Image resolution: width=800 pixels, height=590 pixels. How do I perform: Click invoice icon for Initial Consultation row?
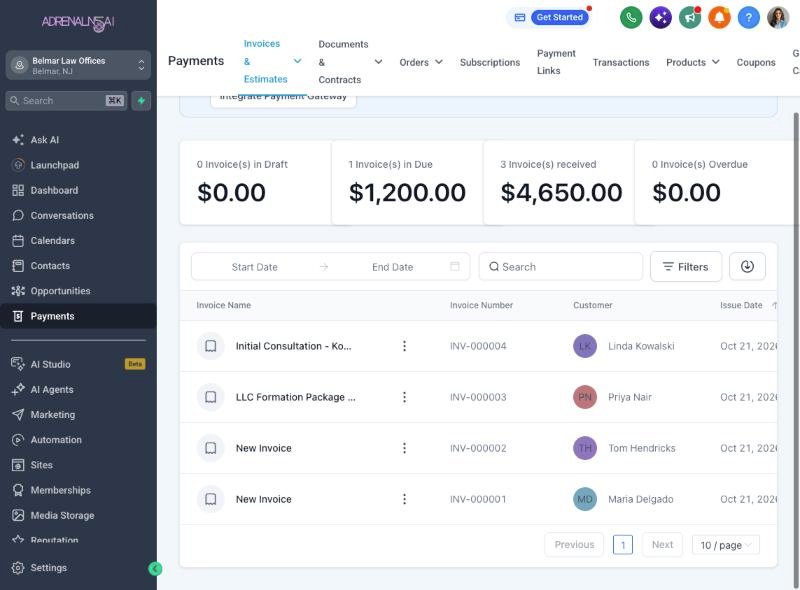211,346
